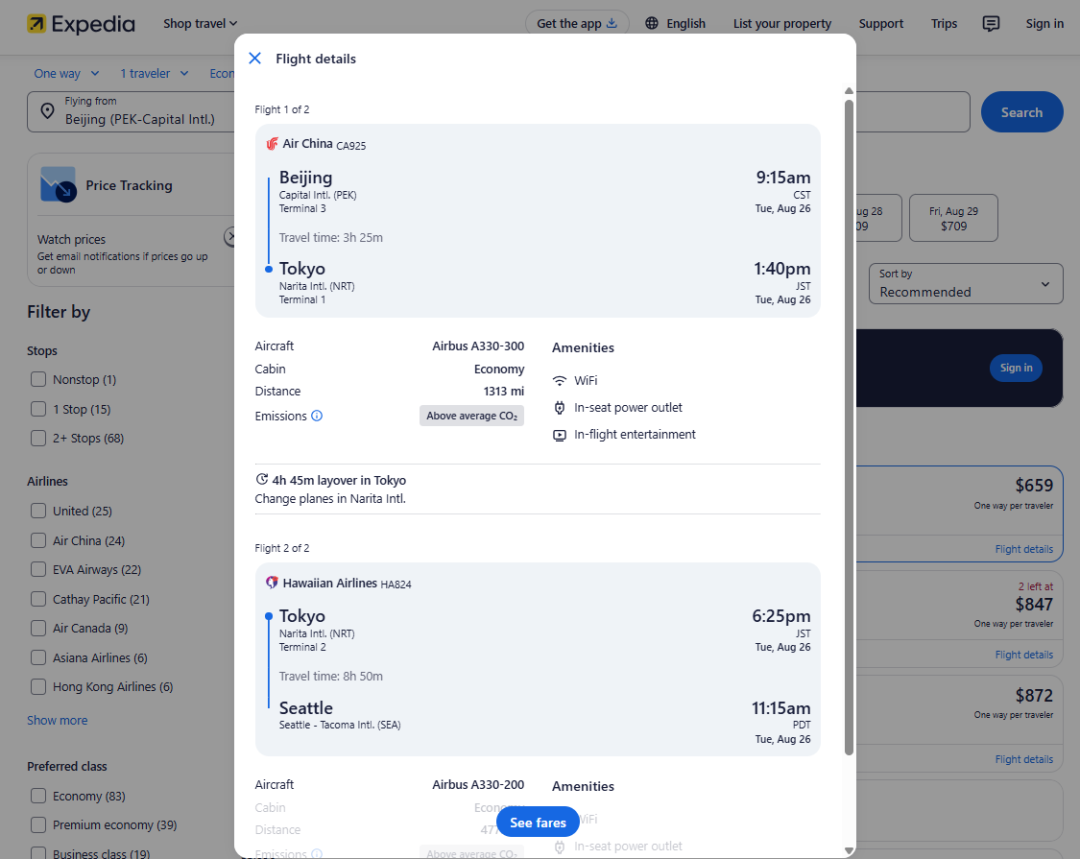The width and height of the screenshot is (1080, 859).
Task: Click the Travel time: 8h 50m text
Action: [x=331, y=676]
